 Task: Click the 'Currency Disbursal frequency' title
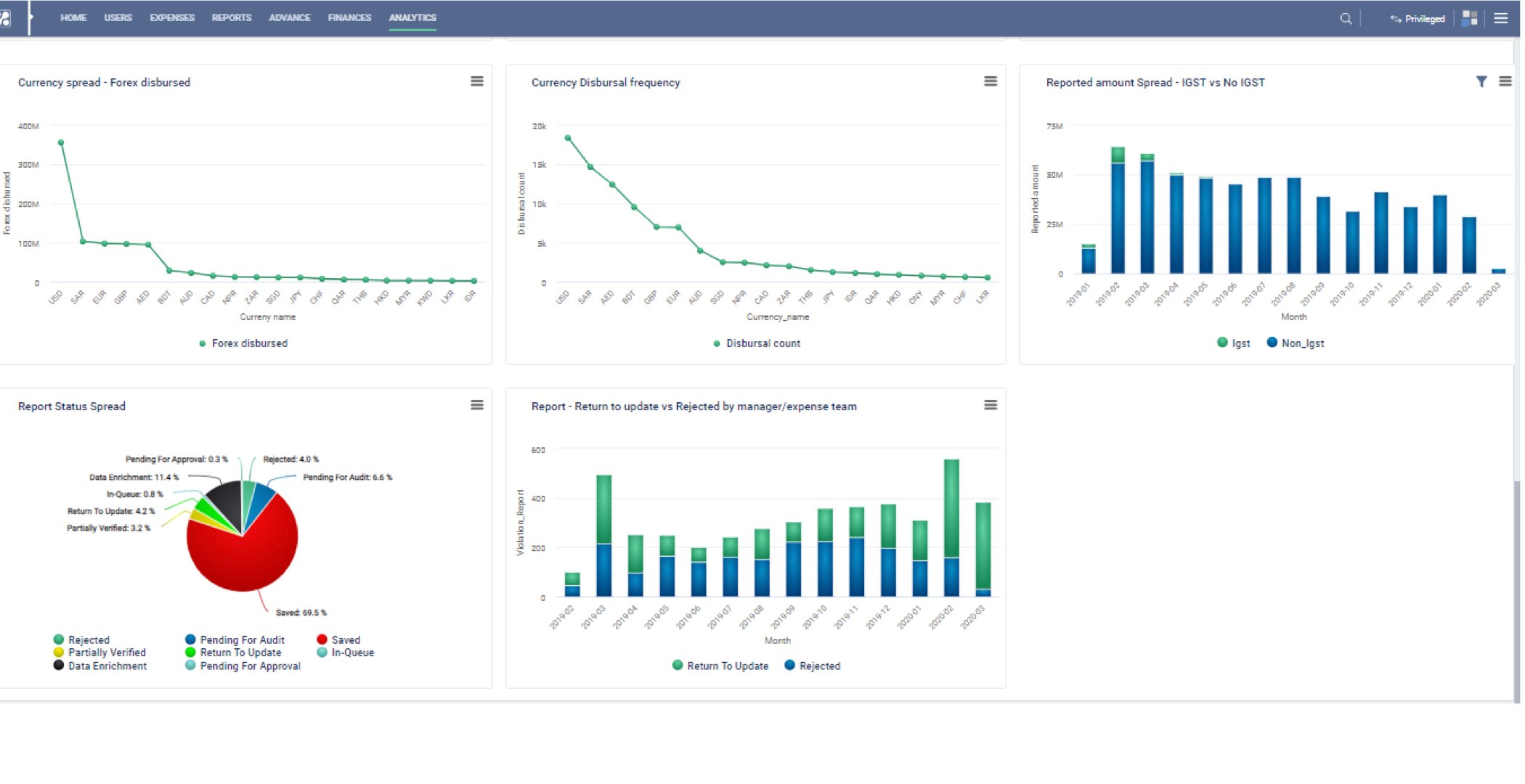click(x=606, y=83)
